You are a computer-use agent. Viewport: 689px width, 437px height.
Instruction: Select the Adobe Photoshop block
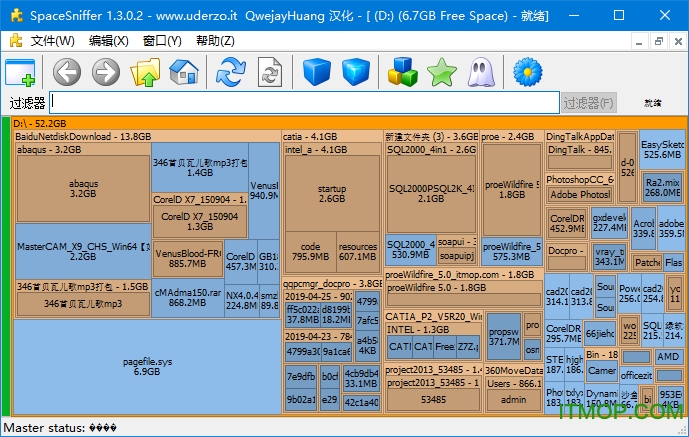[x=580, y=194]
